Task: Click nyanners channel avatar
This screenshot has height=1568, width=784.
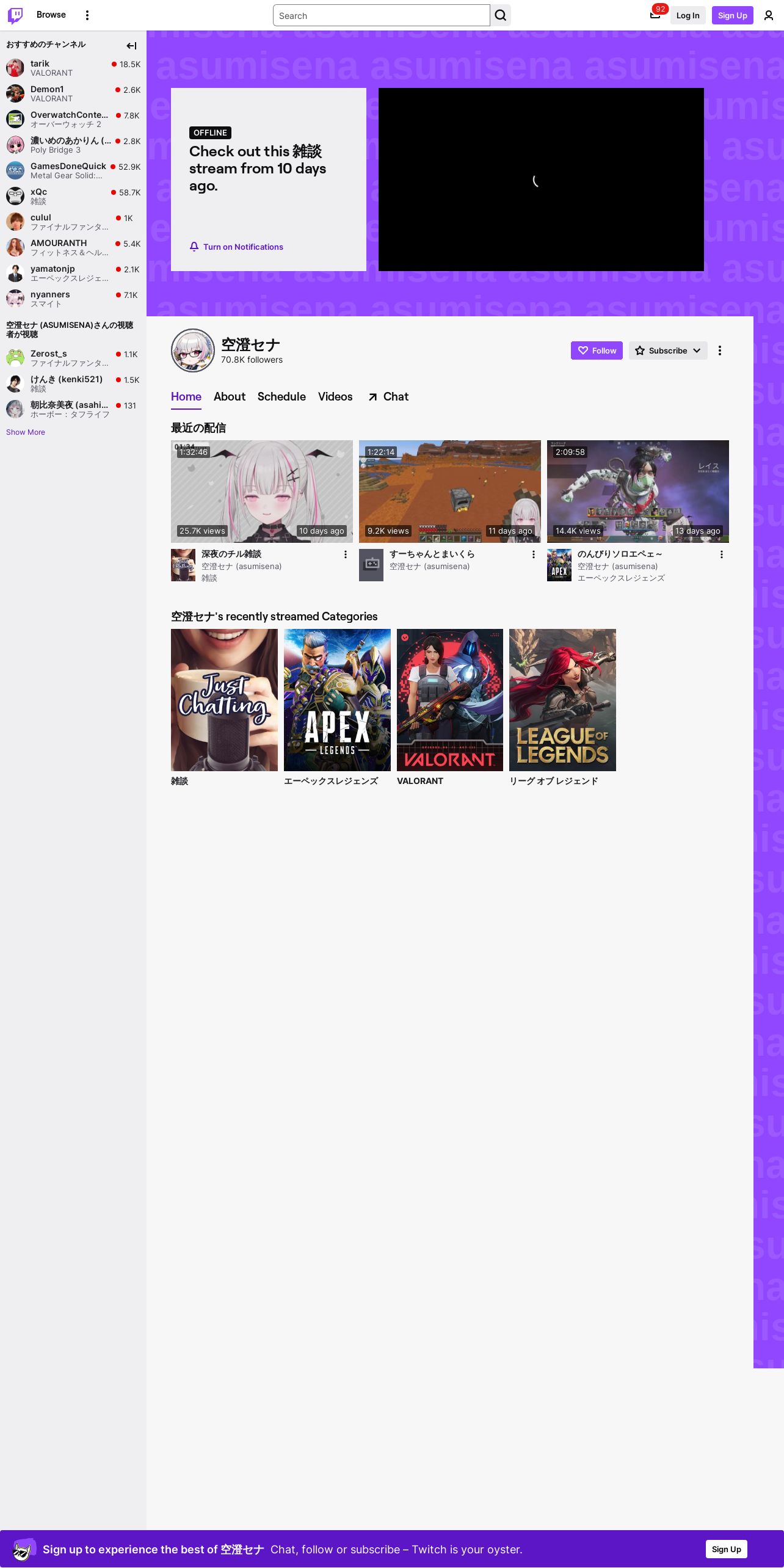Action: pos(15,299)
